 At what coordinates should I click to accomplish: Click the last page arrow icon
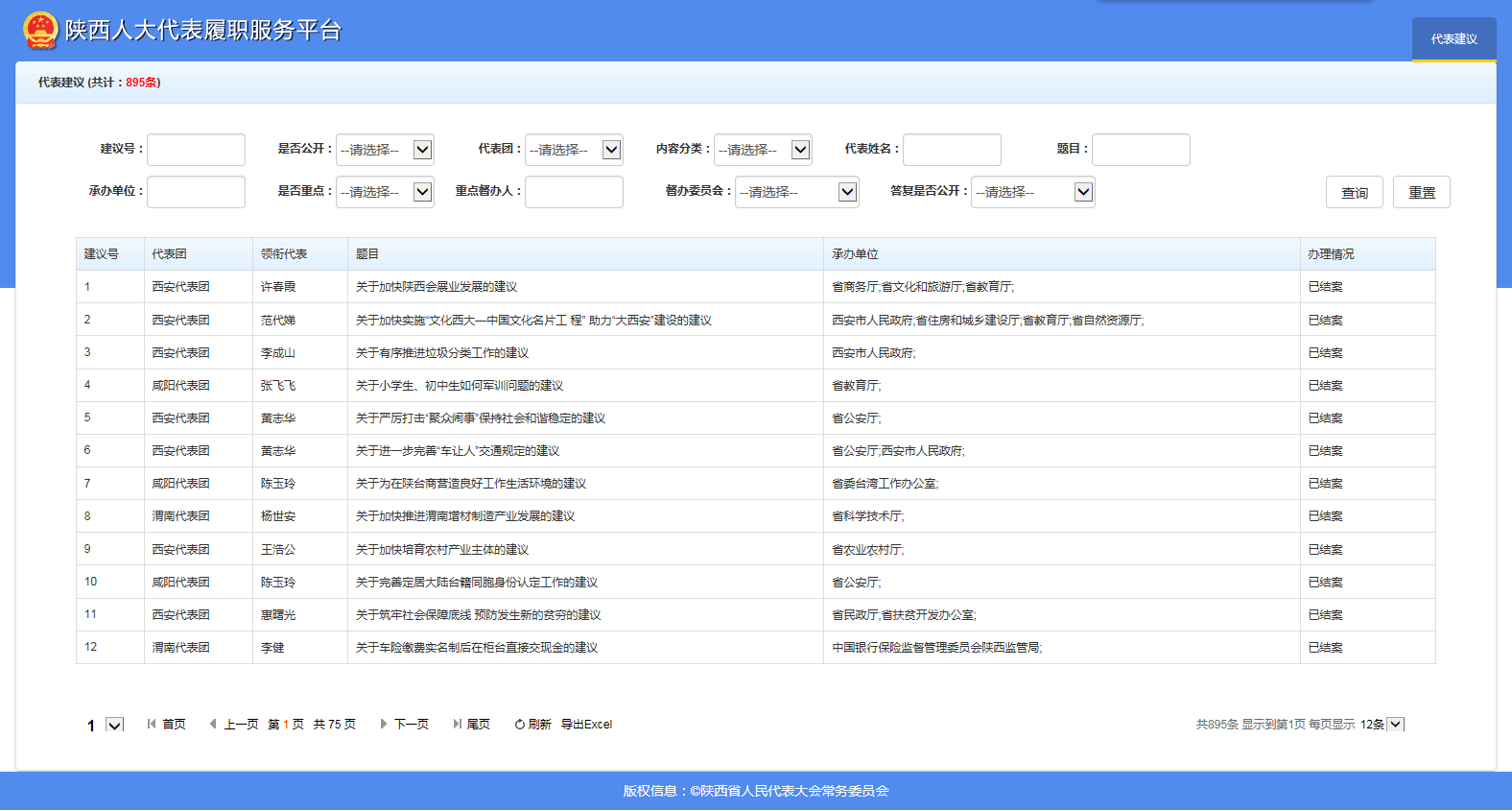coord(458,725)
